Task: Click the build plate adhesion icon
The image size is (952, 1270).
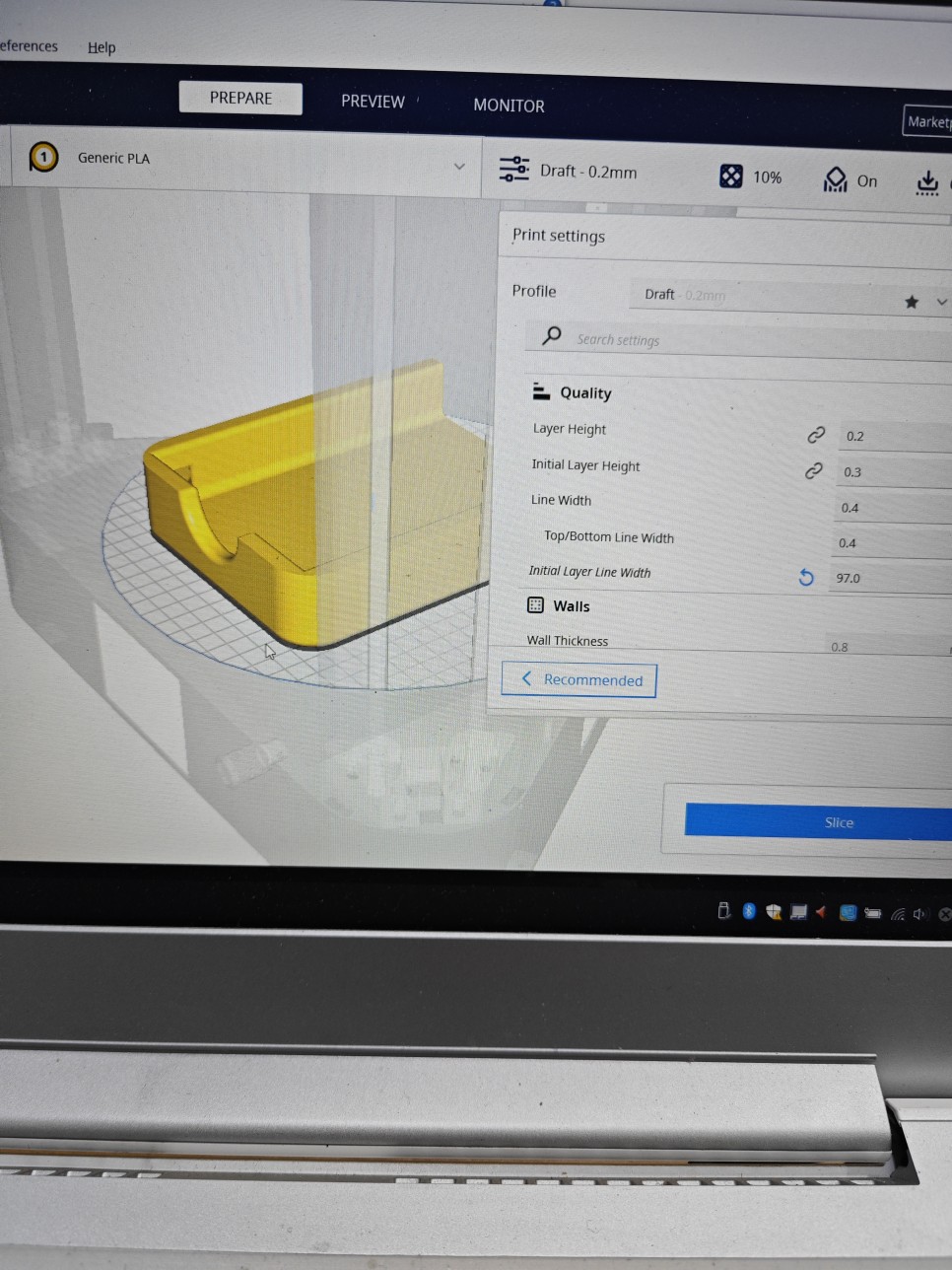Action: [x=927, y=182]
